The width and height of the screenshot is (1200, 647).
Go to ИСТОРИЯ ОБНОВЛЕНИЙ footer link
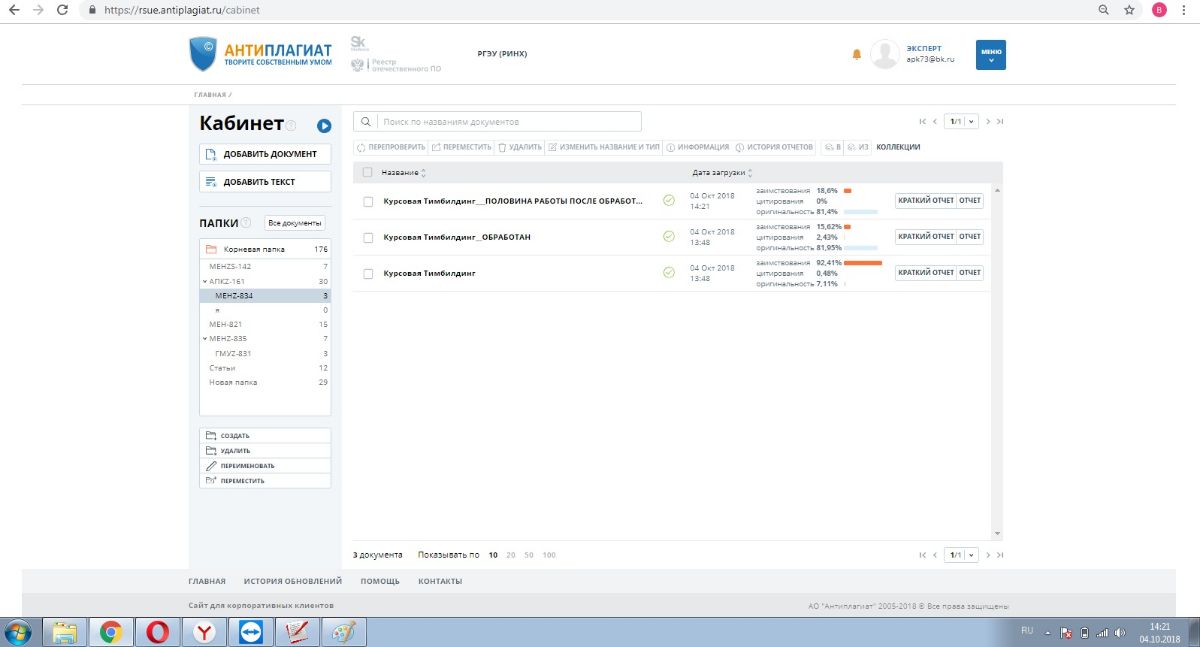tap(292, 581)
